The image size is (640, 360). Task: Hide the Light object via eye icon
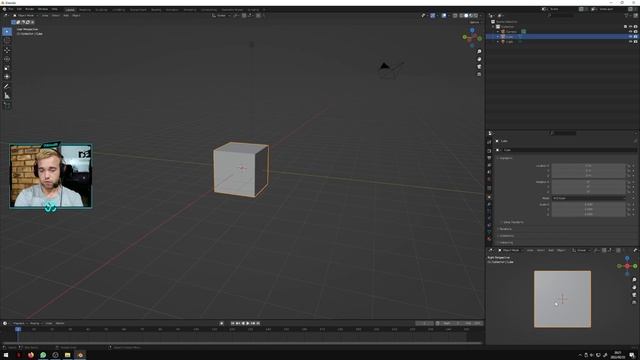point(631,42)
